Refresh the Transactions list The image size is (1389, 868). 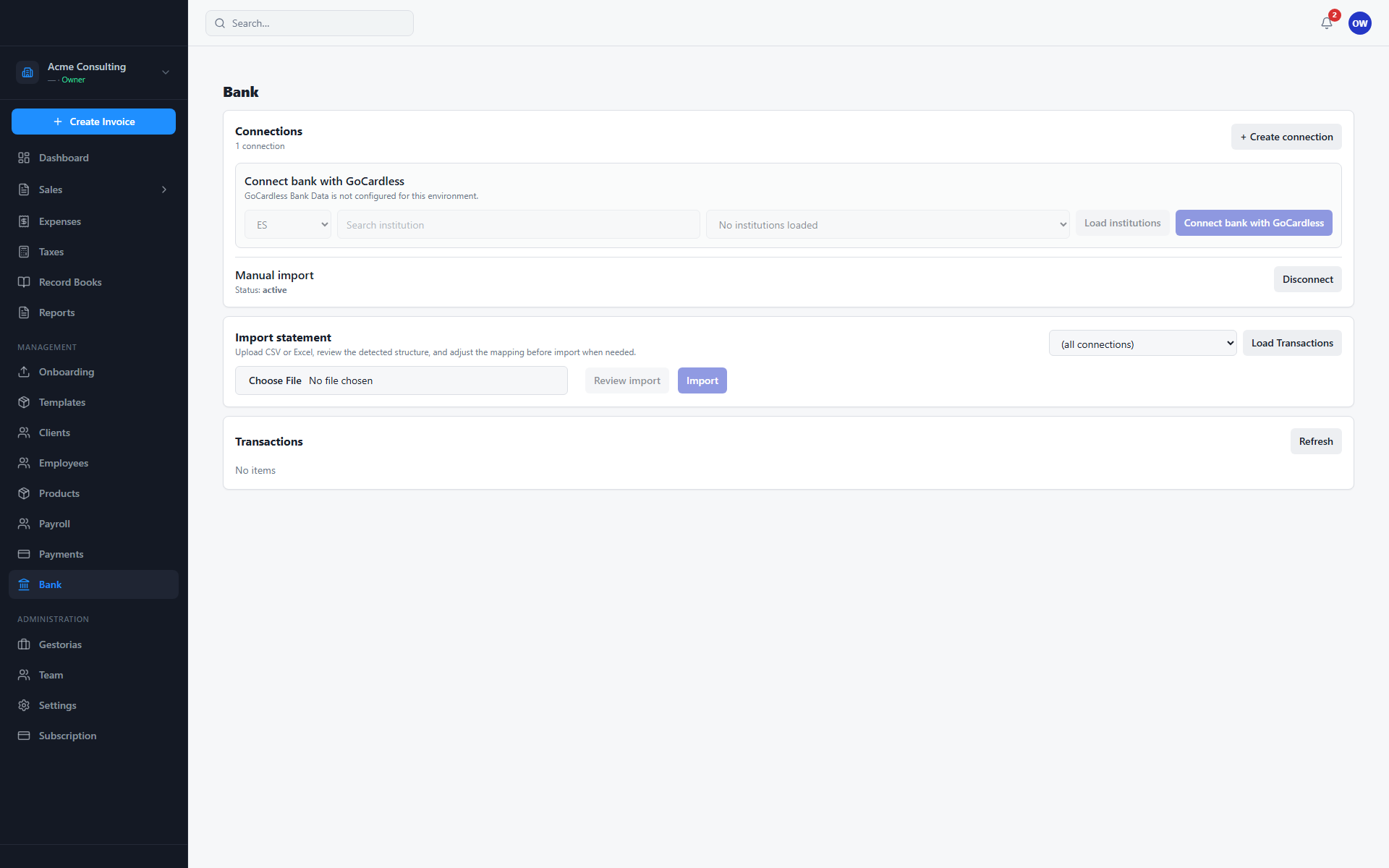(1316, 441)
